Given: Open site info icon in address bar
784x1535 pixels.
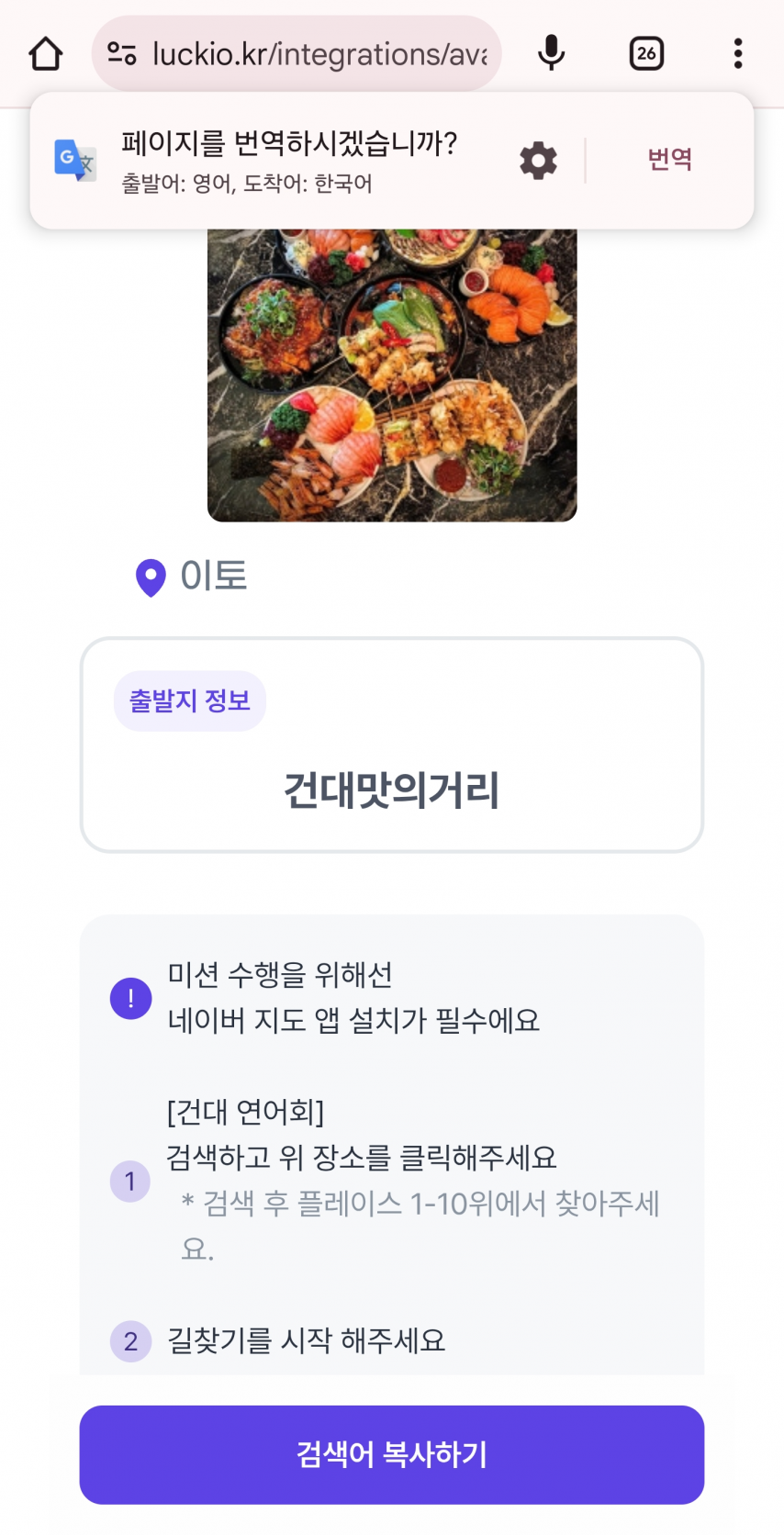Looking at the screenshot, I should [x=122, y=53].
